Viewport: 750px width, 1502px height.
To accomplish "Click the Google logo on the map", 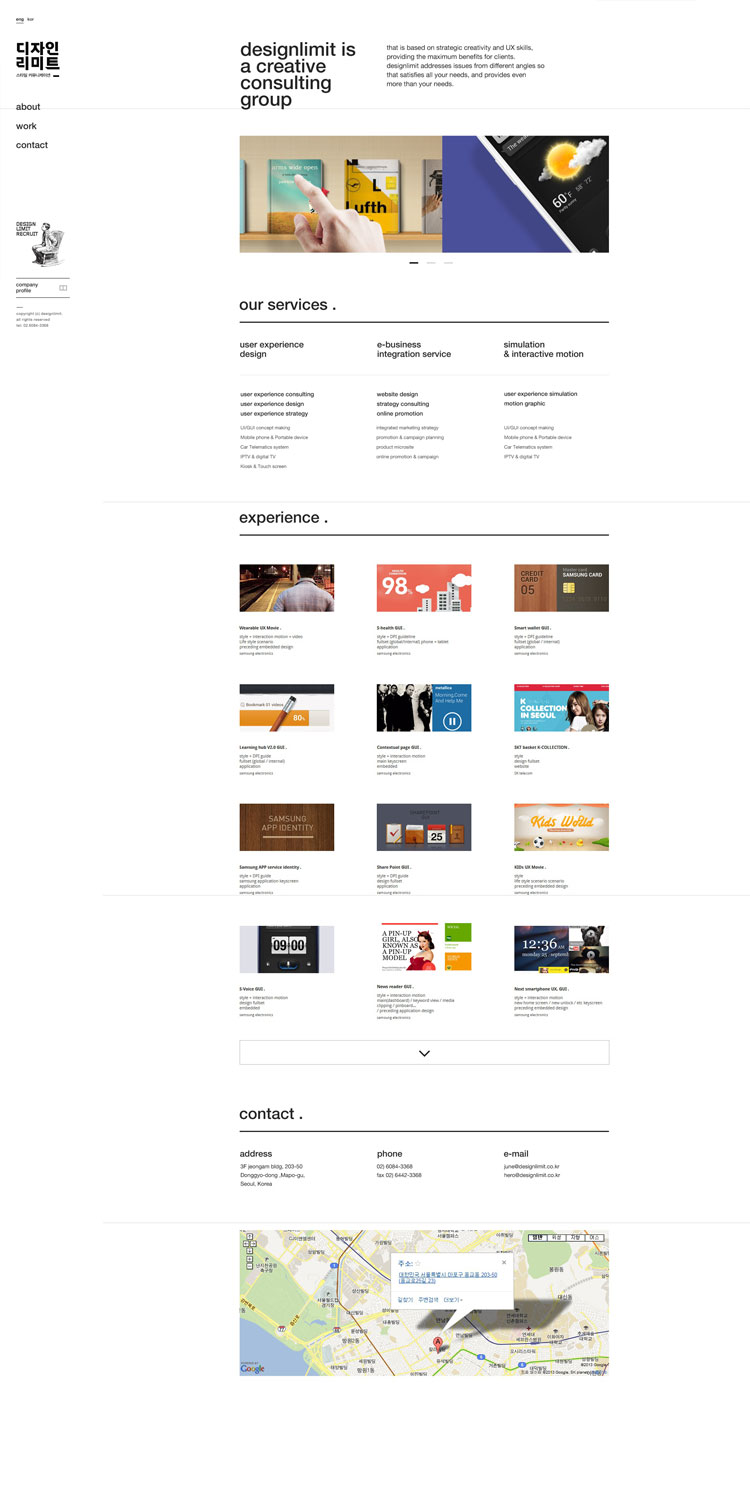I will pos(253,1368).
